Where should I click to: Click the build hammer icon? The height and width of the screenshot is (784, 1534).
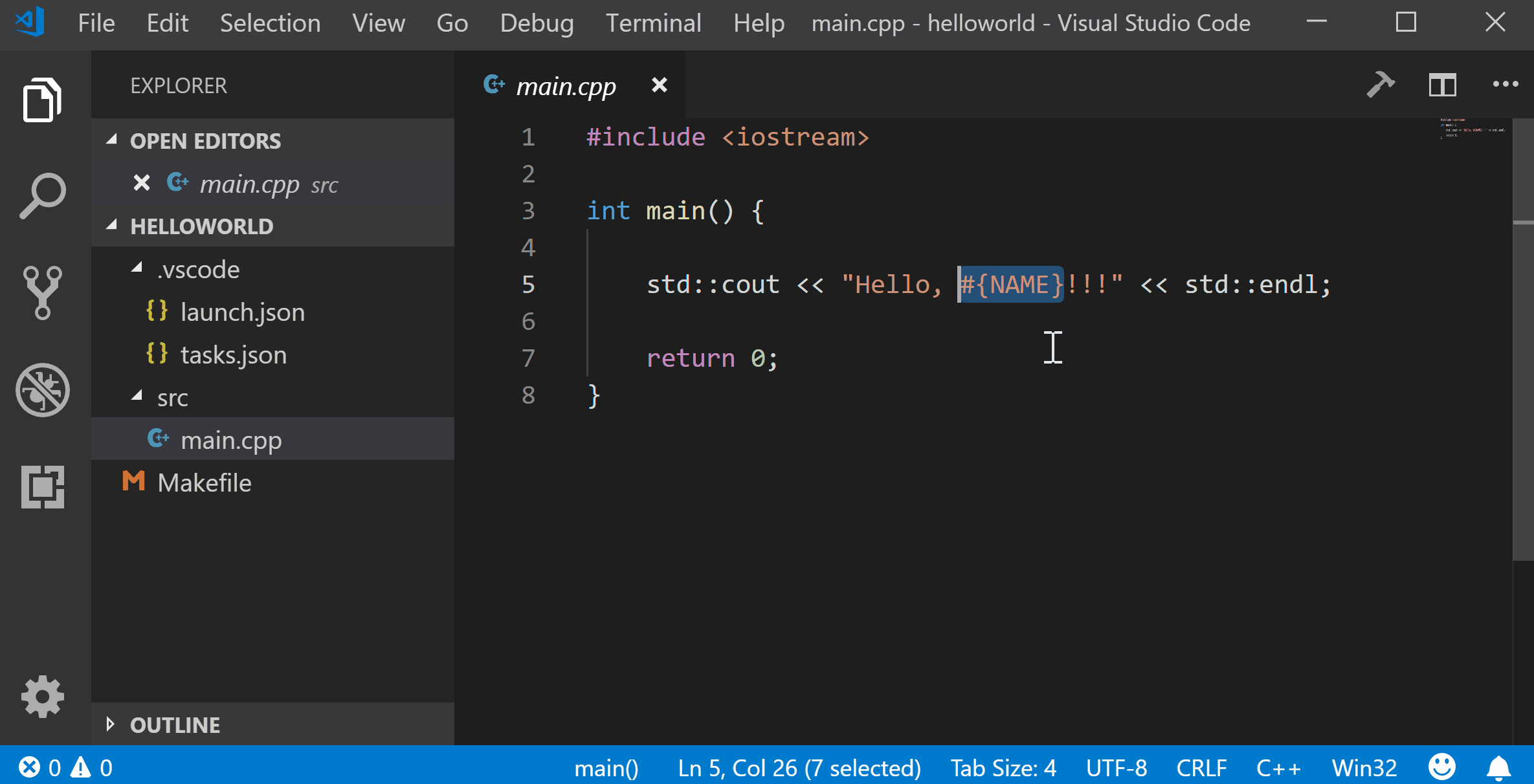pos(1380,85)
